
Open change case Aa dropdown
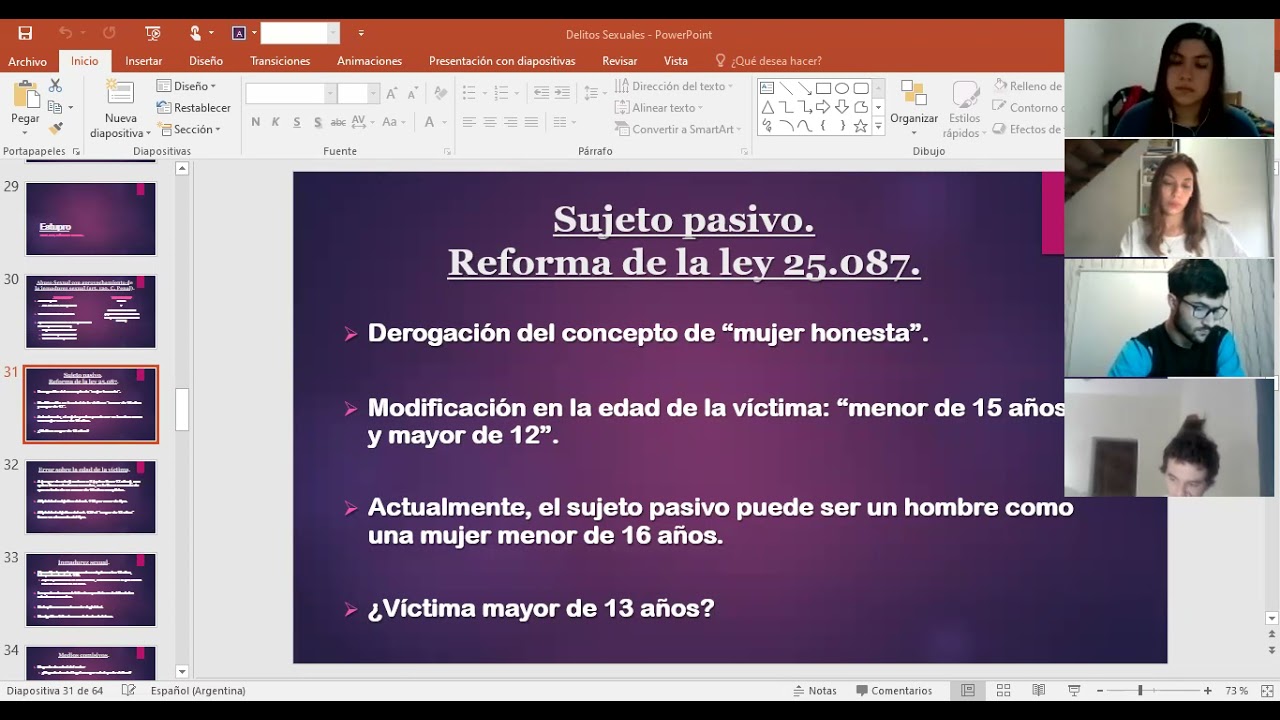click(x=392, y=122)
